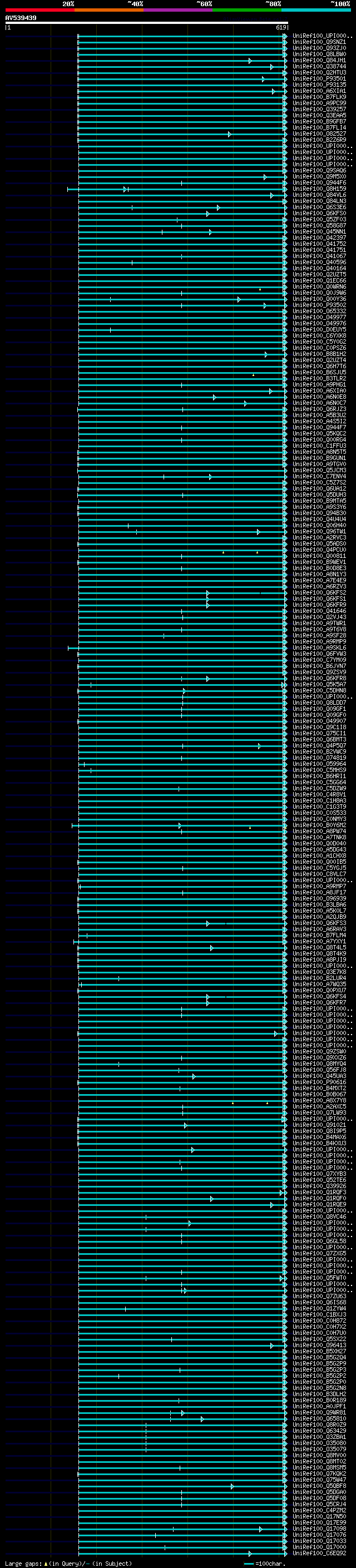This screenshot has width=356, height=1568.
Task: Open hit UniRef100_Q84JH1
Action: tap(319, 60)
